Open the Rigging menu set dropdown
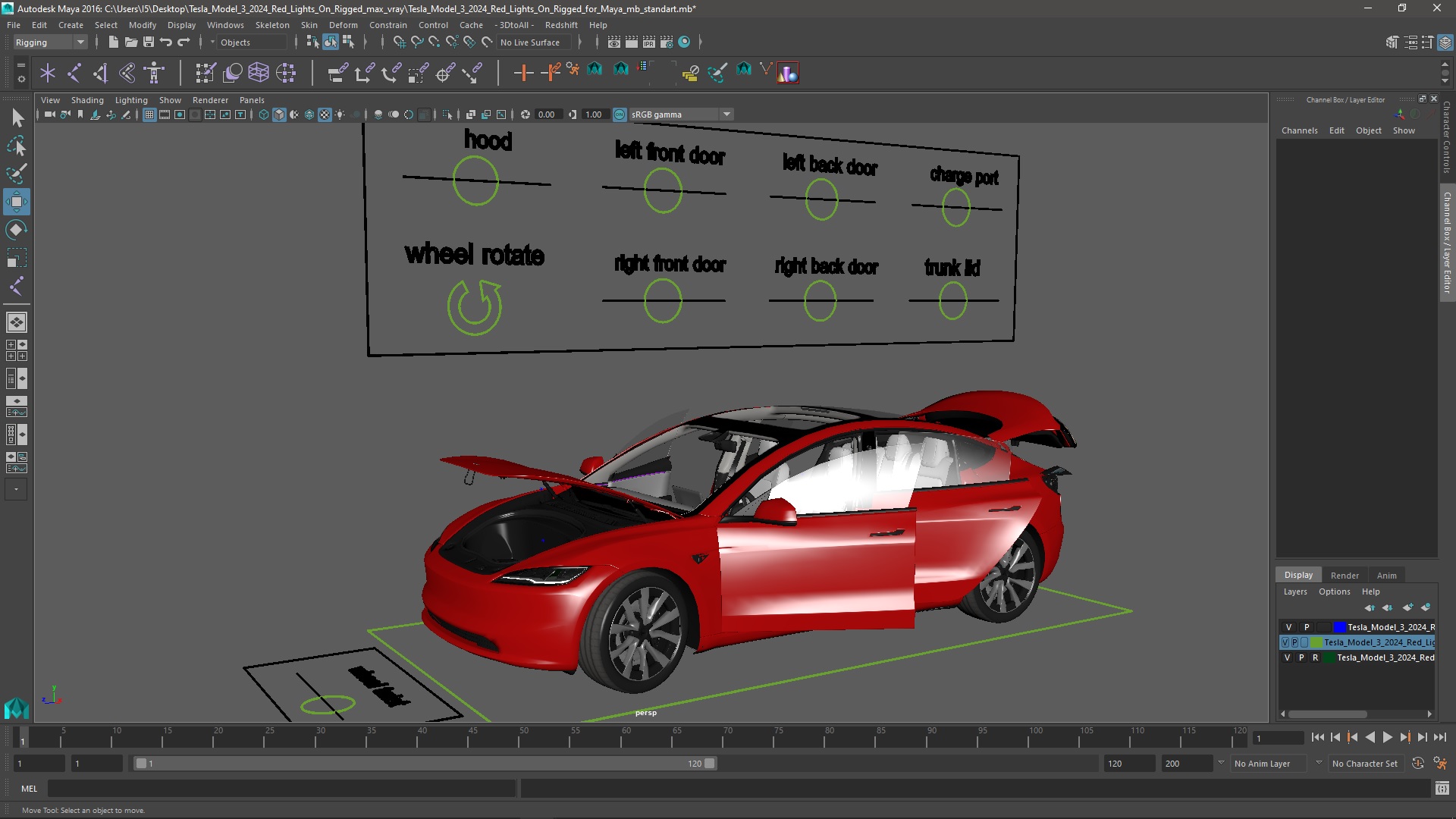 pyautogui.click(x=50, y=42)
